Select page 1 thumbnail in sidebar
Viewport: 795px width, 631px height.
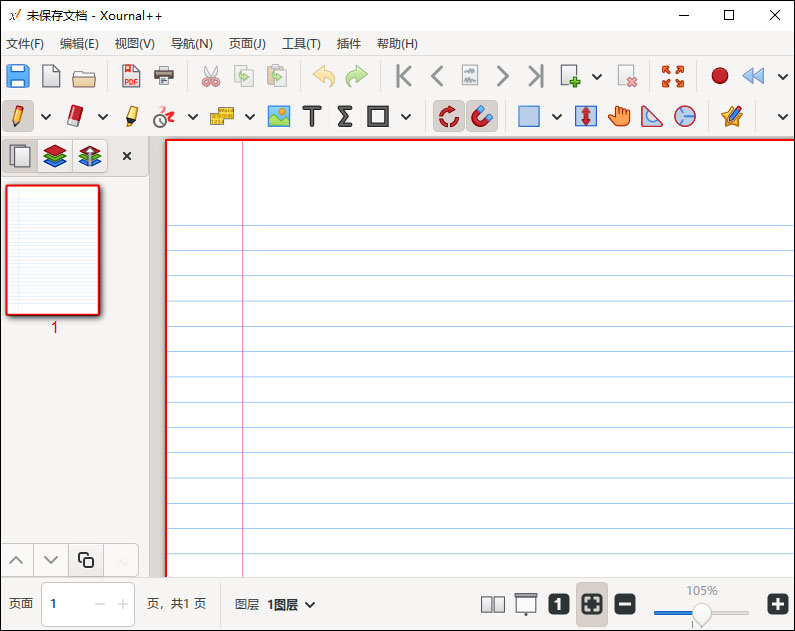click(53, 250)
